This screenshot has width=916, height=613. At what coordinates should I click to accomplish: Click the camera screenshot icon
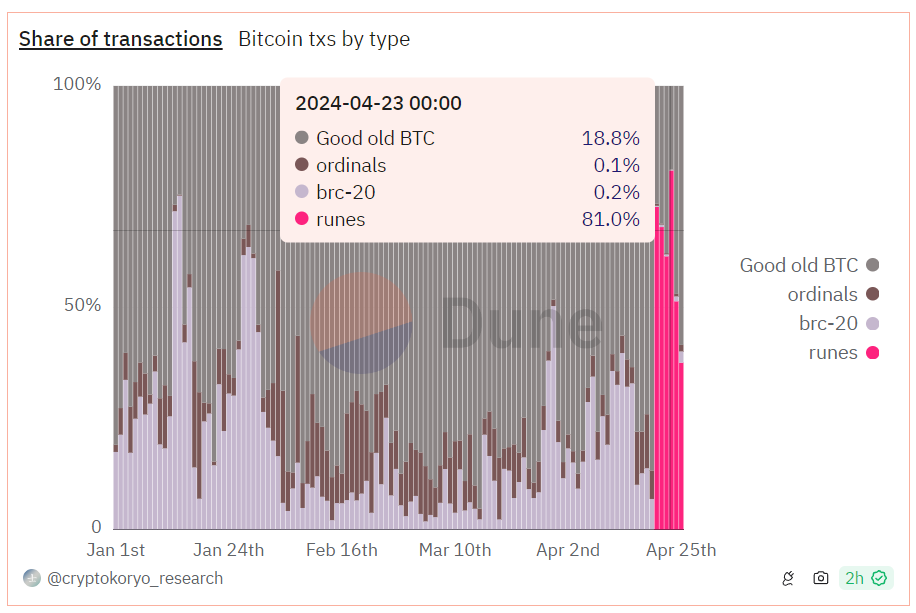click(x=820, y=578)
